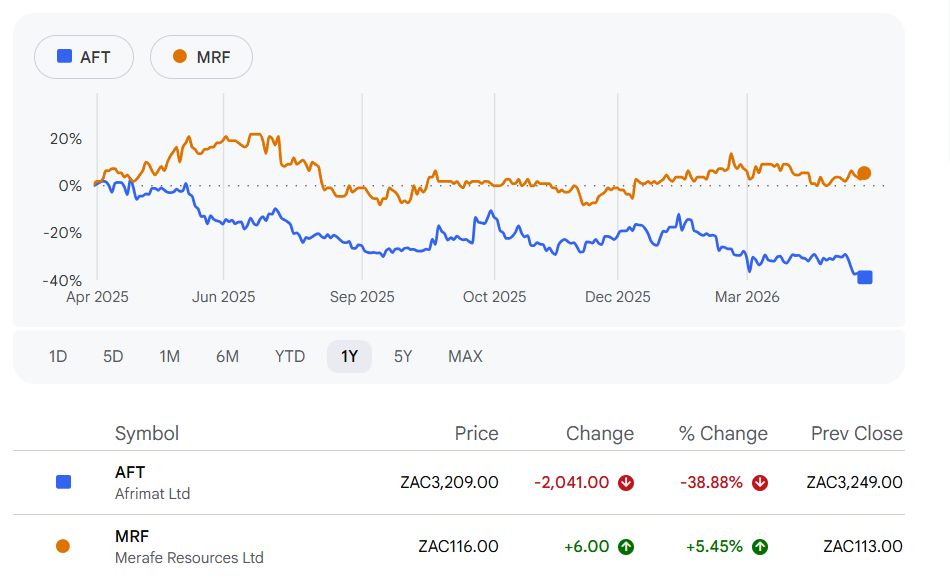
Task: Click the red down arrow beside -38.88%
Action: pos(760,482)
